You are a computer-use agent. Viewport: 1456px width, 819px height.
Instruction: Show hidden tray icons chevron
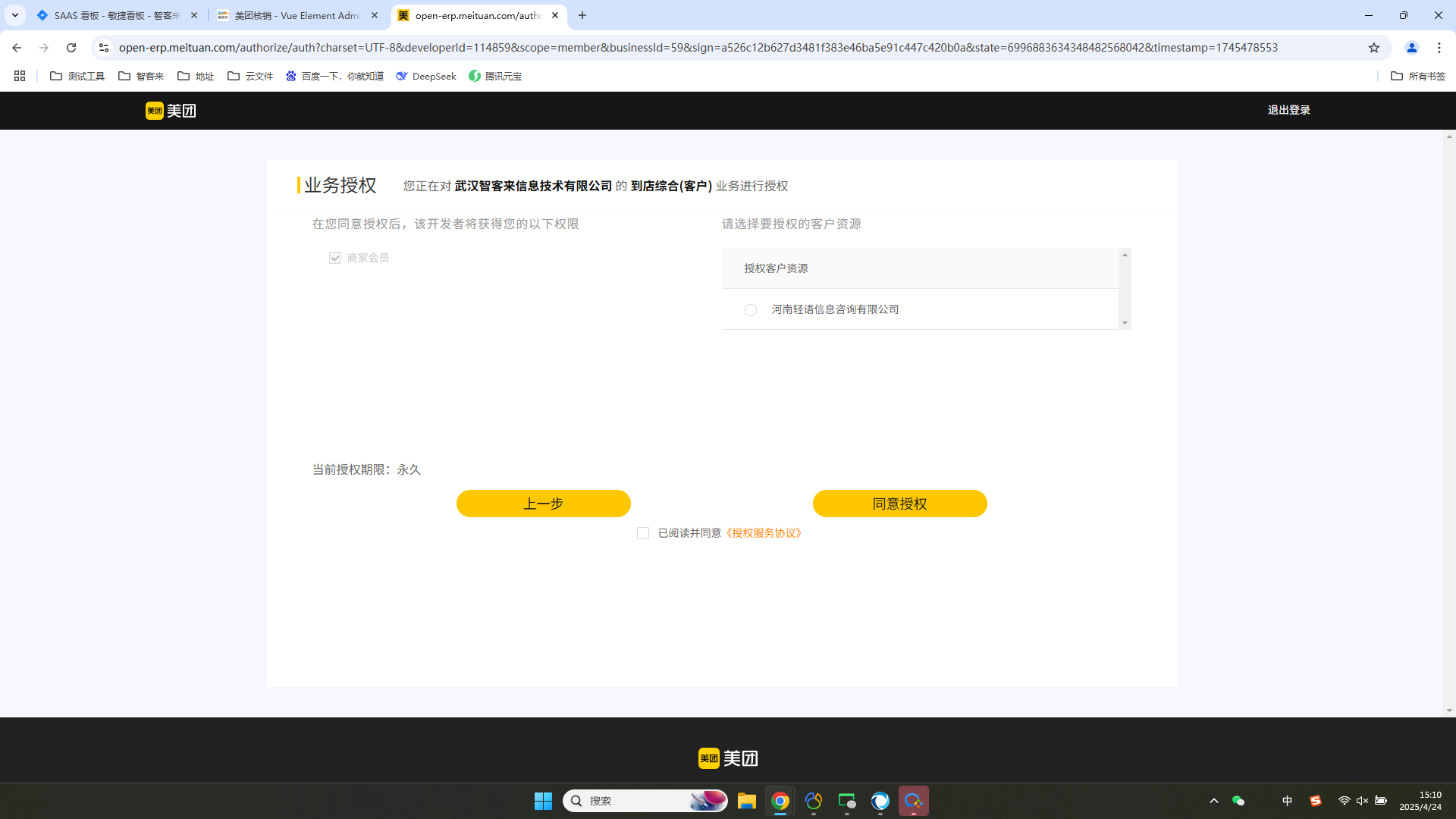click(x=1214, y=801)
